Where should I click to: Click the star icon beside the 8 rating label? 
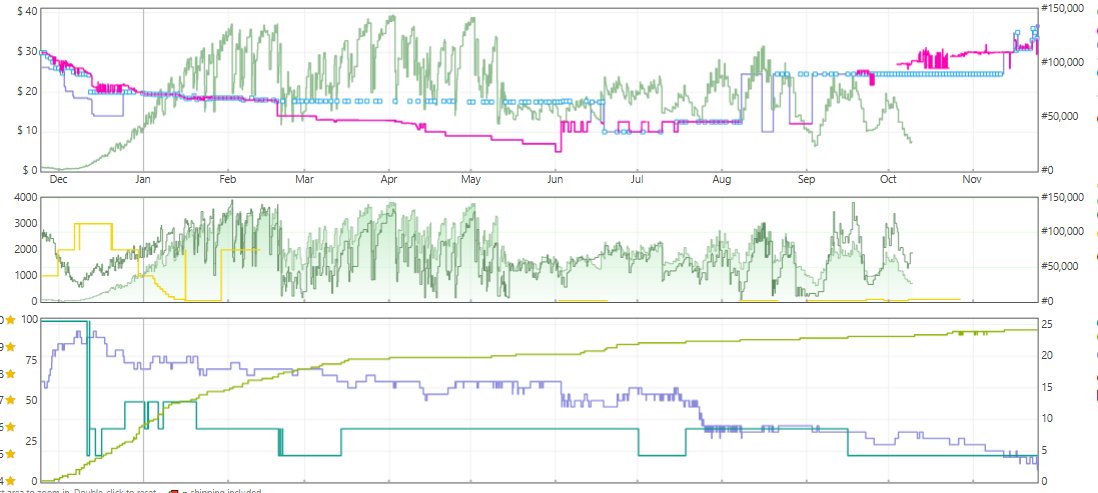click(x=10, y=374)
